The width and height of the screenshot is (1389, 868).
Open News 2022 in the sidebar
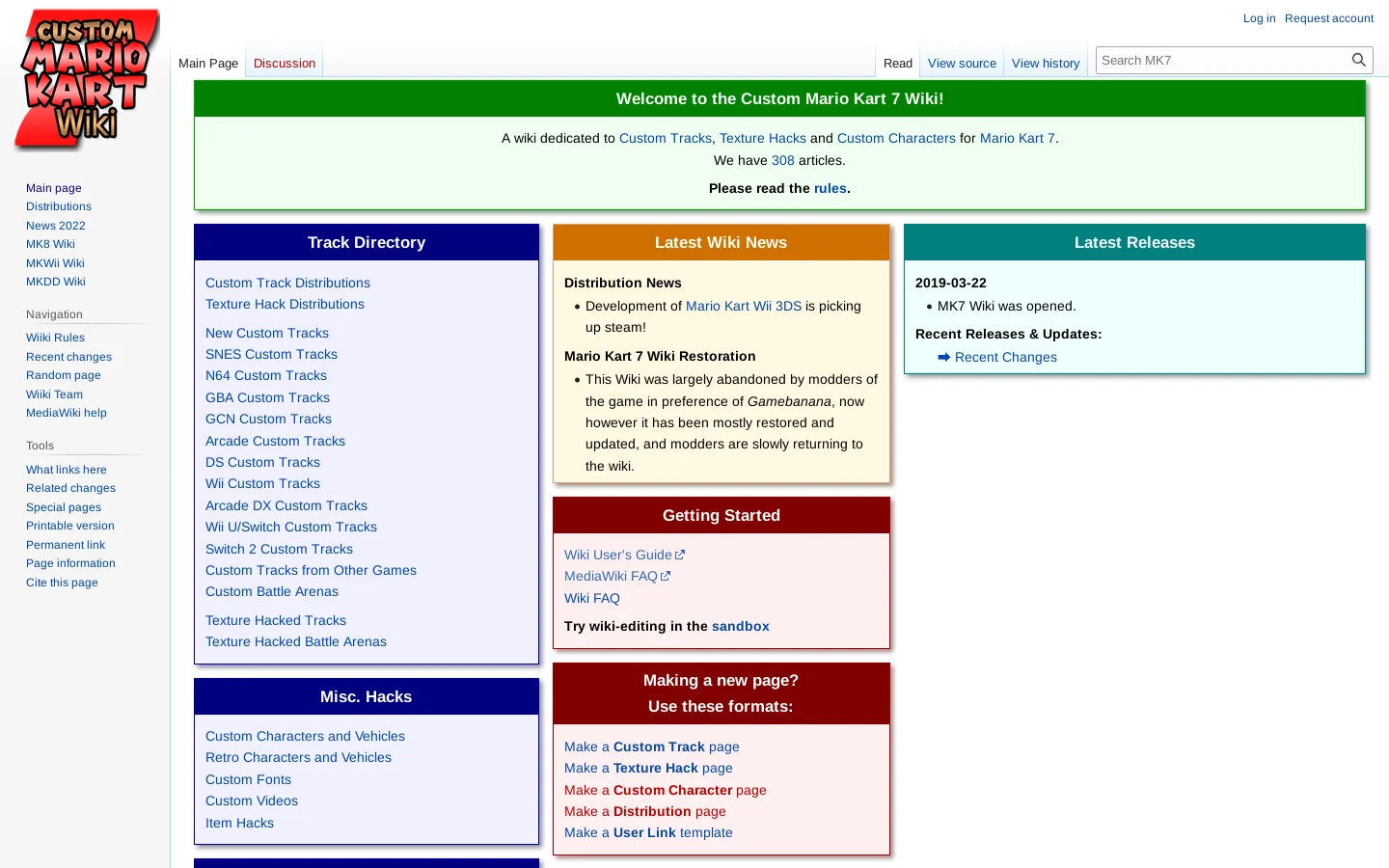pos(56,226)
